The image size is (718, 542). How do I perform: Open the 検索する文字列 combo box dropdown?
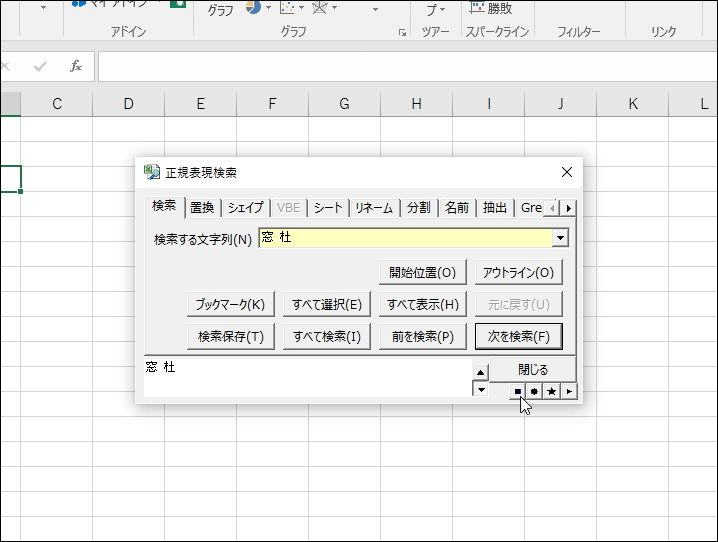pyautogui.click(x=560, y=238)
